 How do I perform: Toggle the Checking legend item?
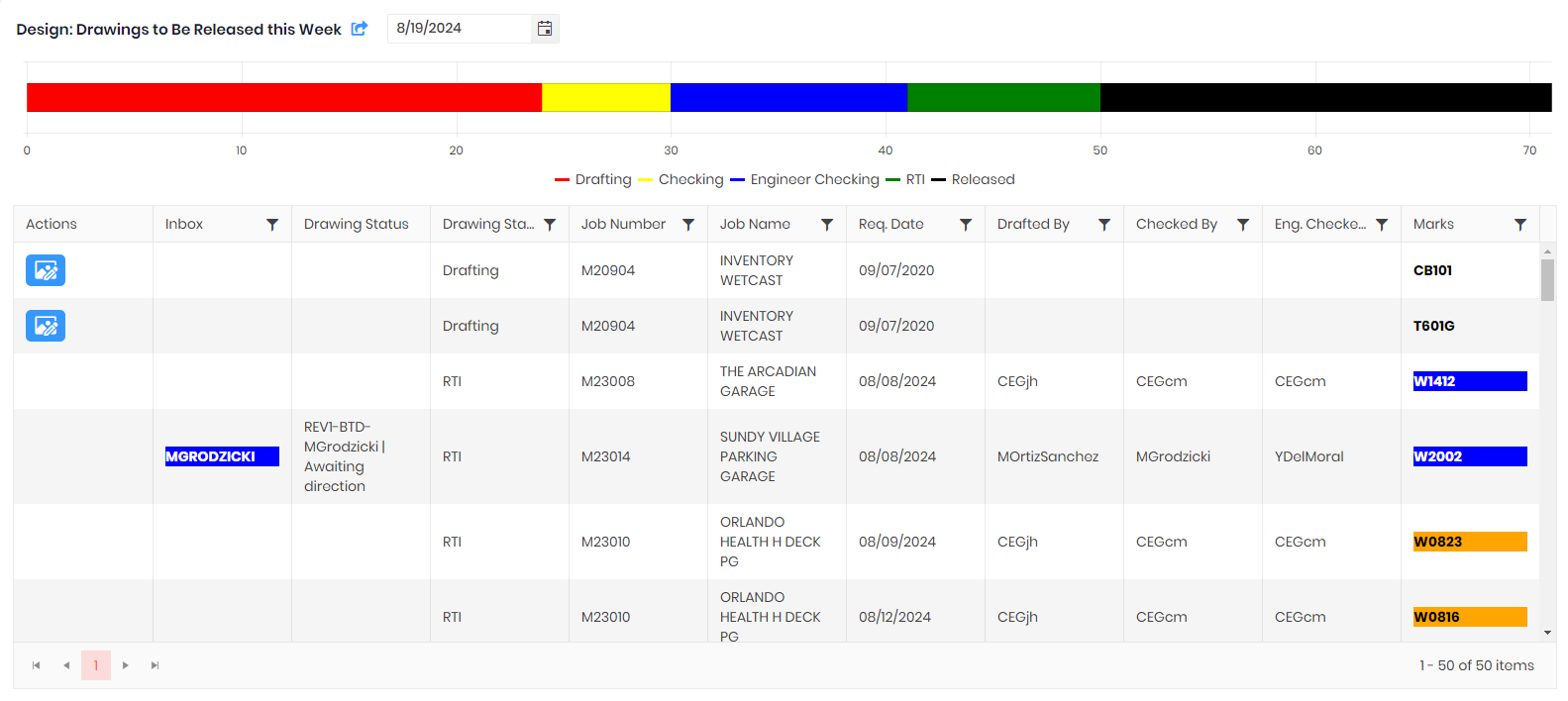pyautogui.click(x=680, y=179)
